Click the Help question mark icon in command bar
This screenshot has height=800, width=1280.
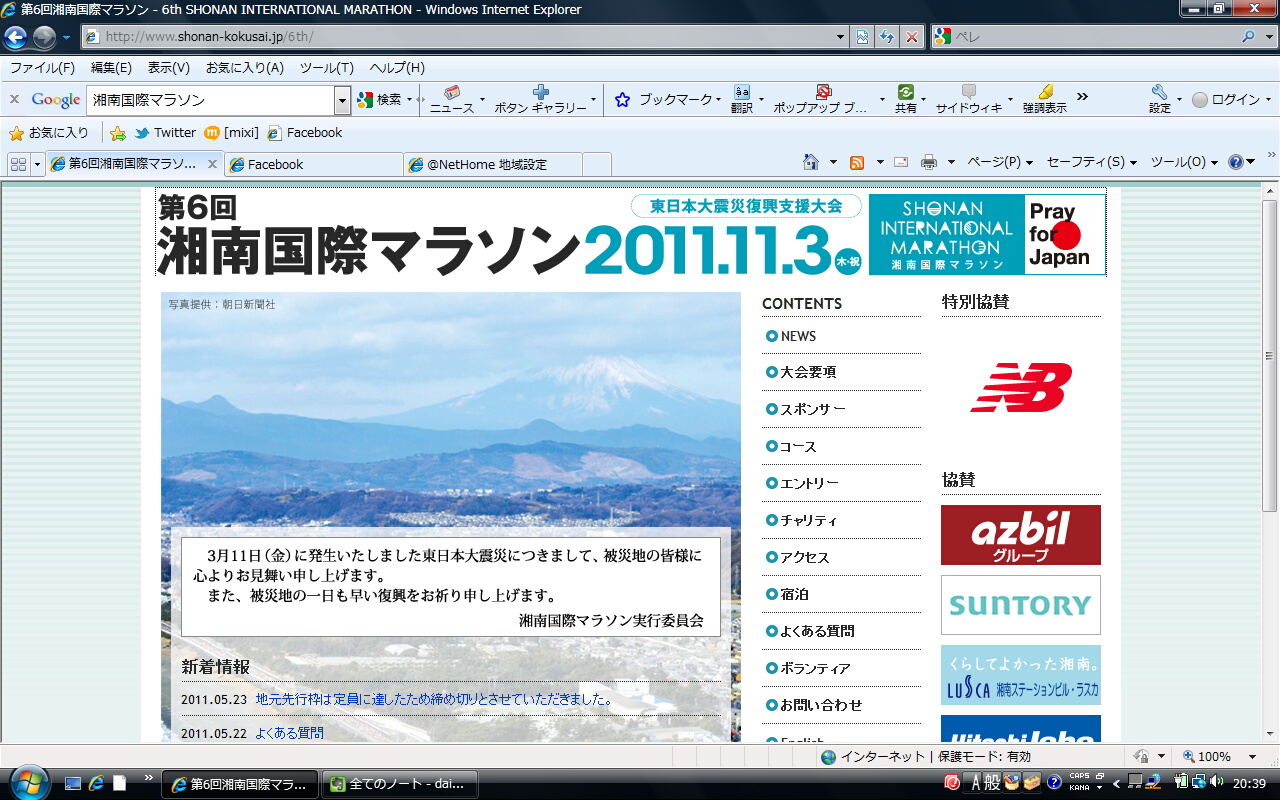click(x=1236, y=162)
